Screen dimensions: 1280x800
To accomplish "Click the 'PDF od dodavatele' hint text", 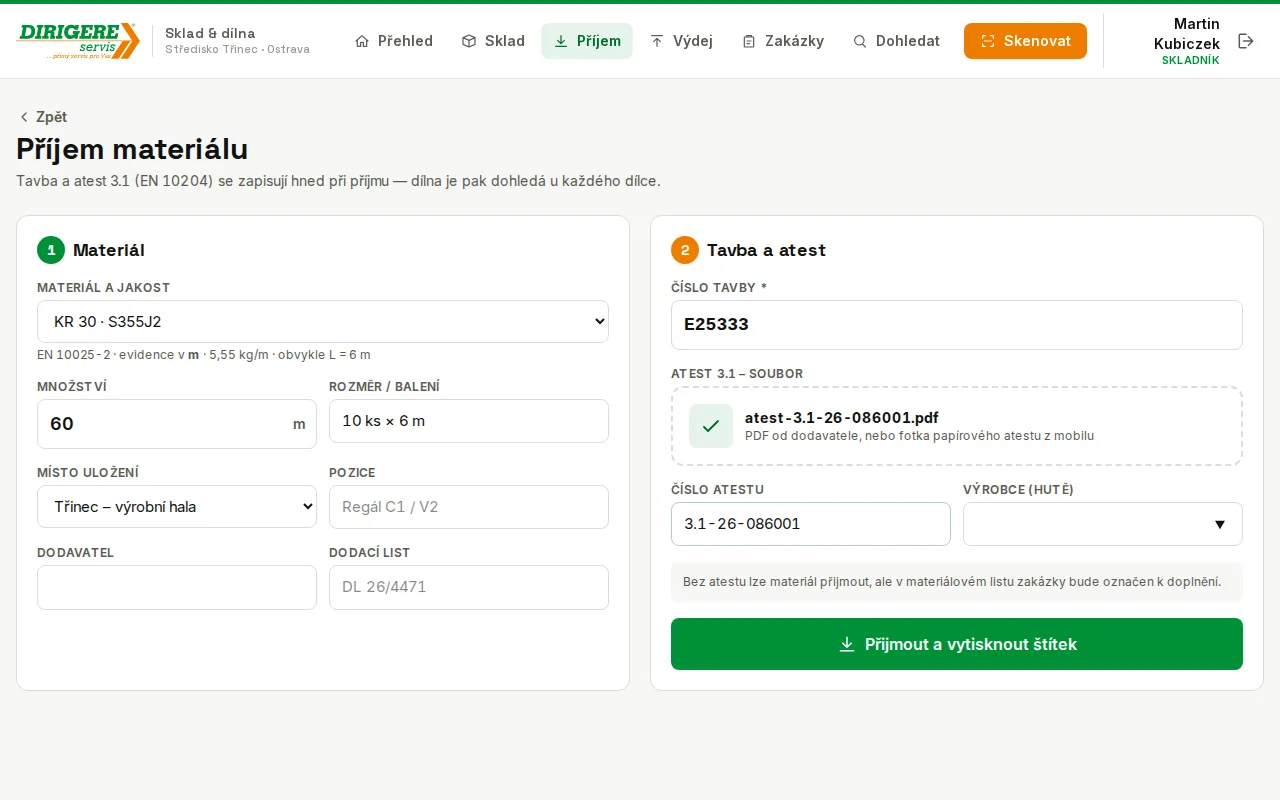I will click(919, 436).
